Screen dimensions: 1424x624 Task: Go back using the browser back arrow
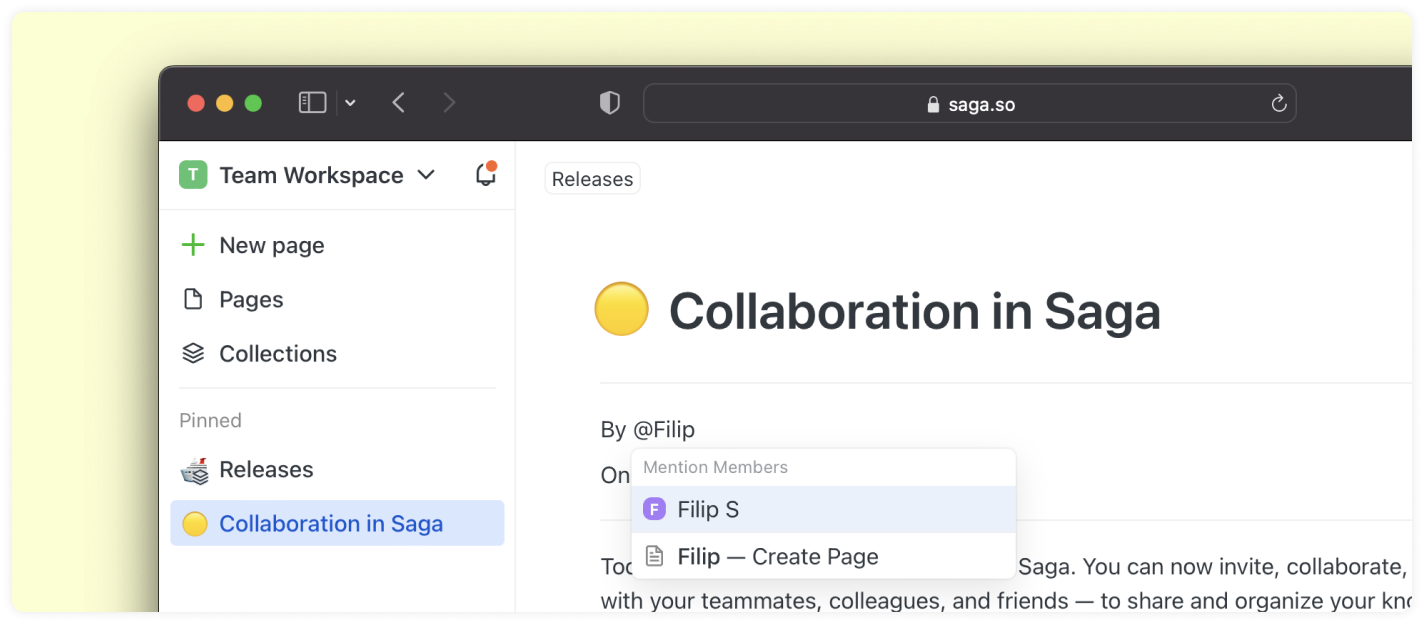(399, 103)
